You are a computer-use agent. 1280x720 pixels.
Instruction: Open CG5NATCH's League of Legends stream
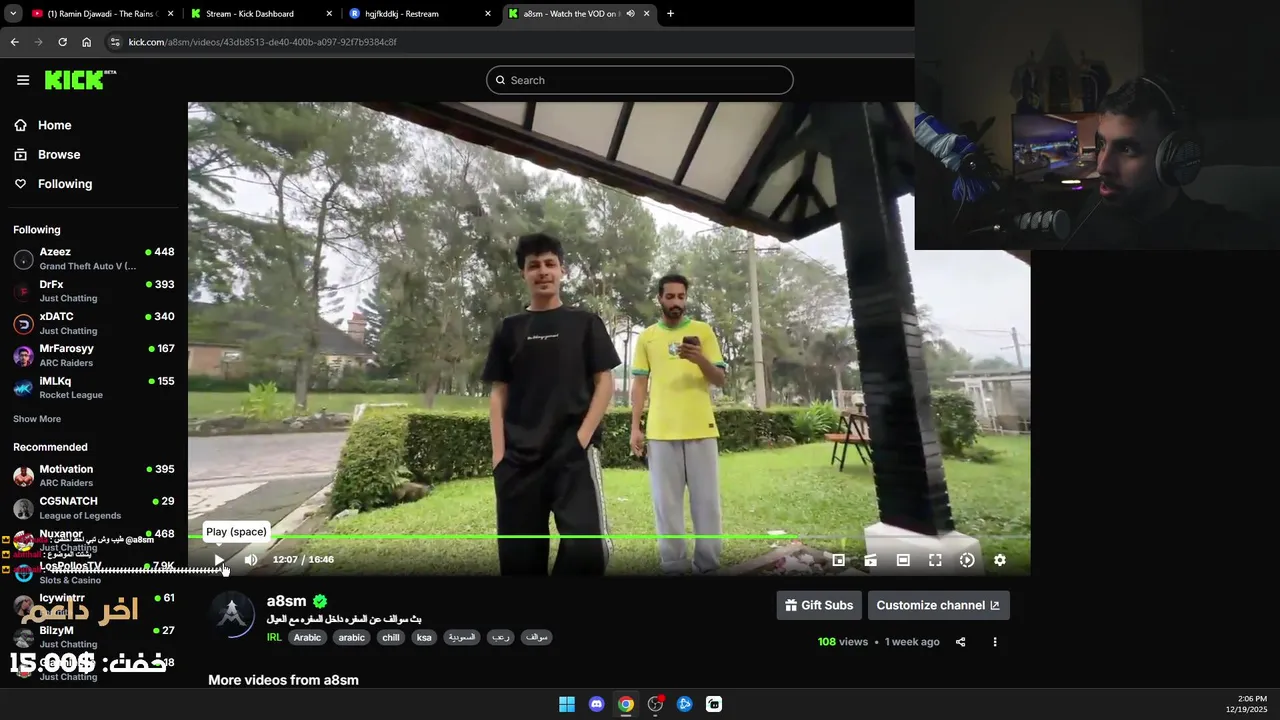point(94,508)
